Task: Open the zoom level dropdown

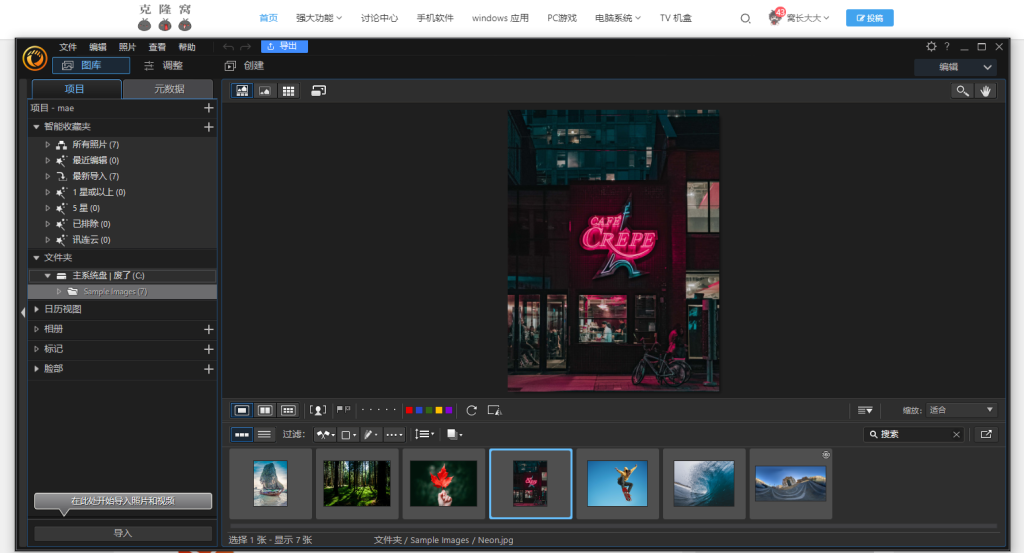Action: (x=961, y=410)
